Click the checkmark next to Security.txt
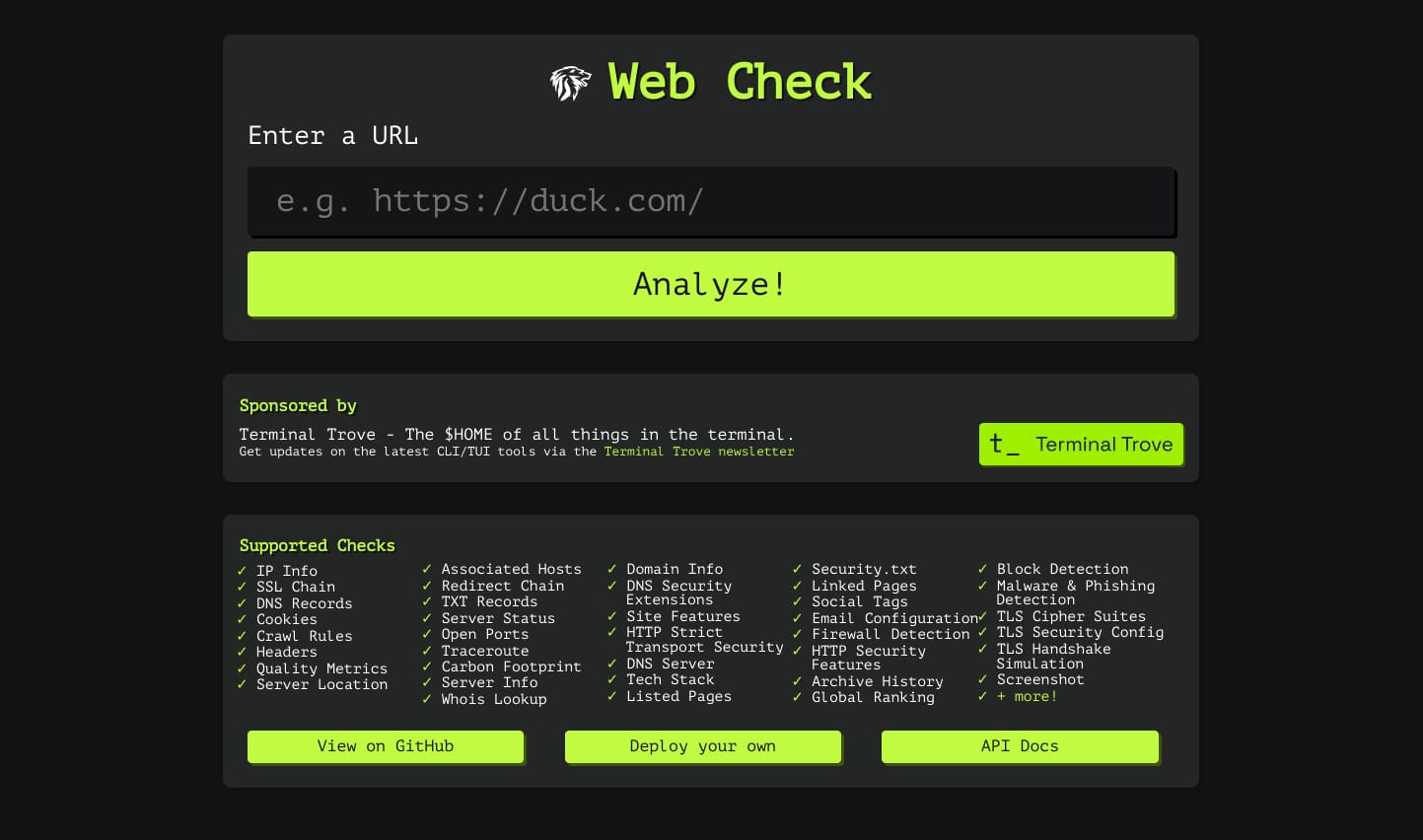The image size is (1423, 840). click(x=797, y=569)
